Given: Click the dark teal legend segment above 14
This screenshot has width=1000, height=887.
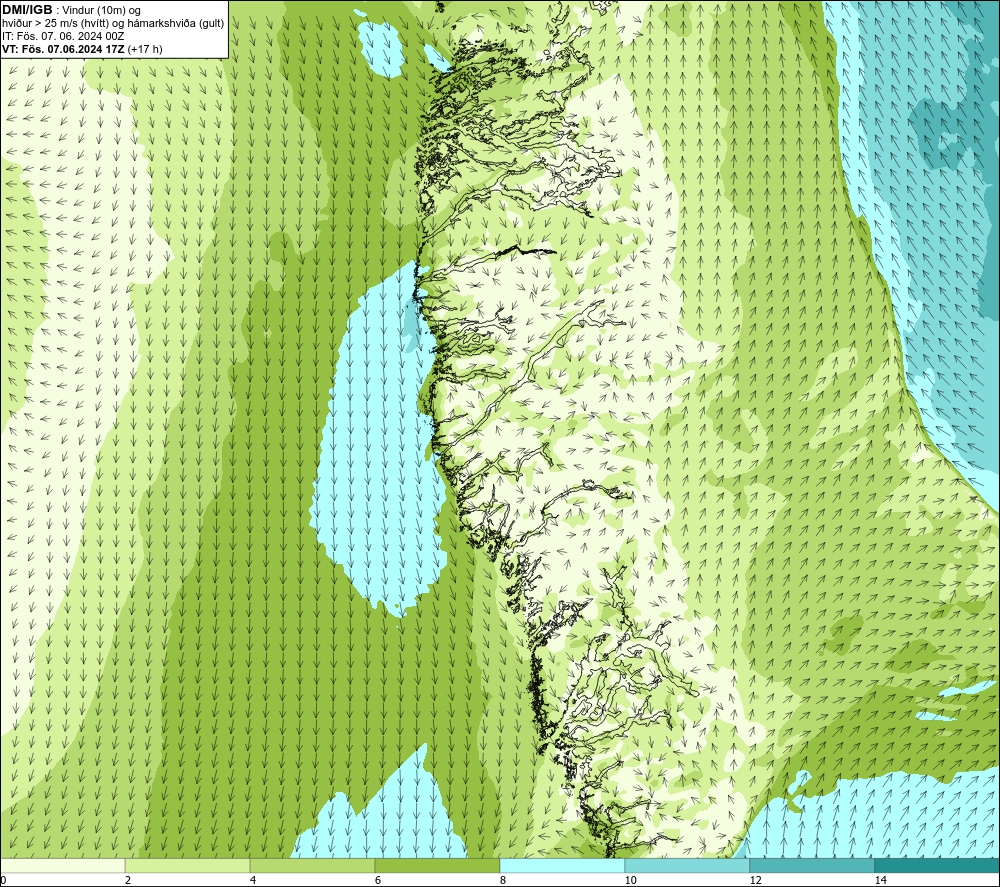Looking at the screenshot, I should coord(938,866).
